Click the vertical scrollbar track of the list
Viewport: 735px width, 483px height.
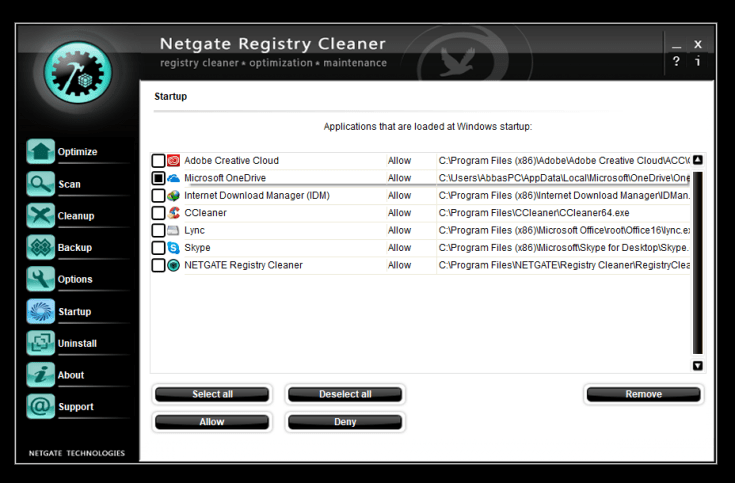pos(698,263)
